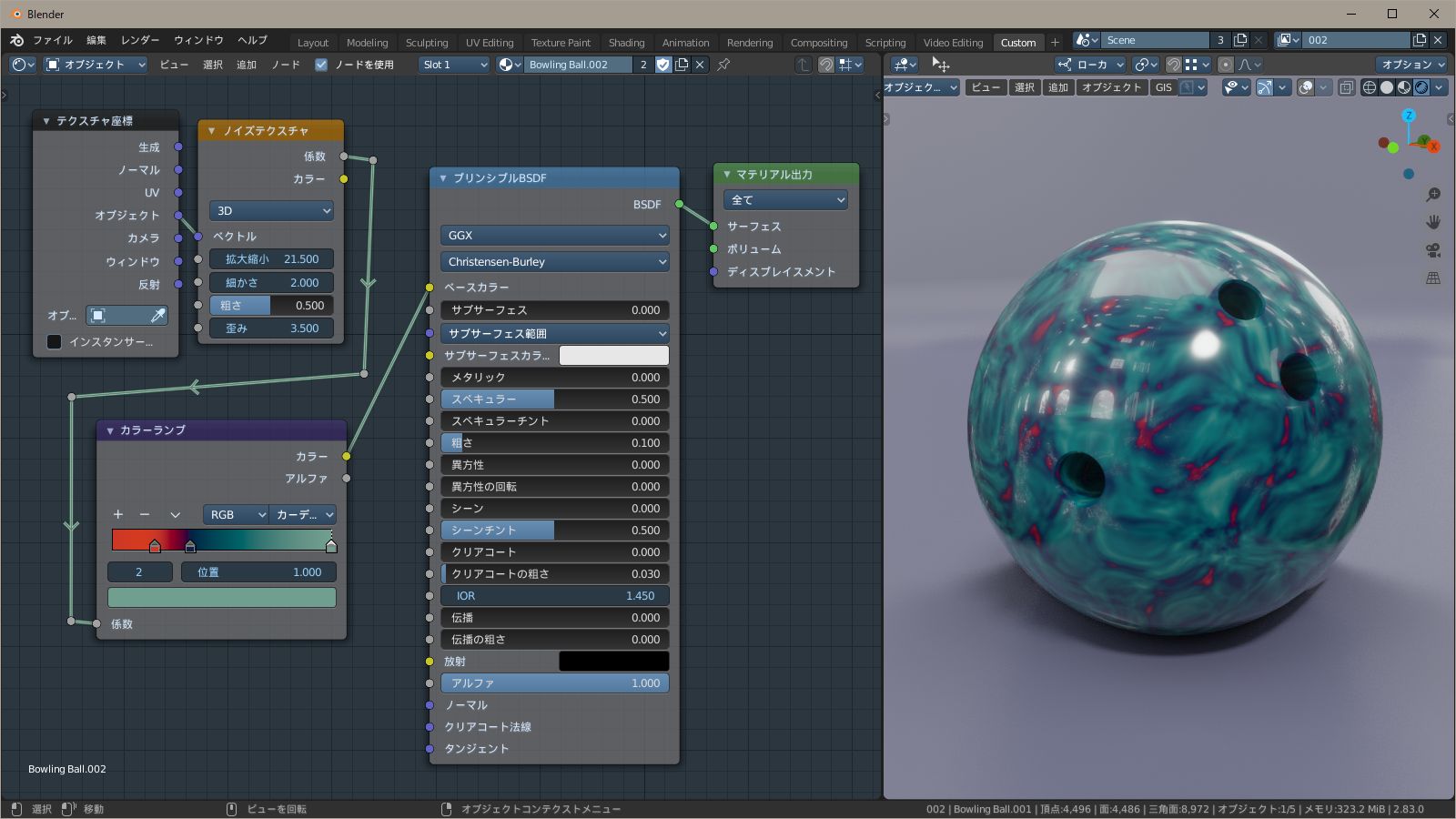Open the noise dimension 3D dropdown
The height and width of the screenshot is (819, 1456).
(x=271, y=210)
